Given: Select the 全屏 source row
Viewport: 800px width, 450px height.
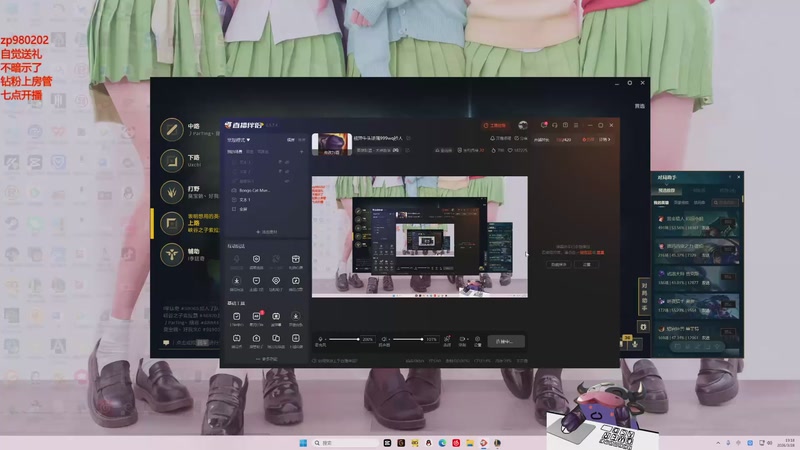Looking at the screenshot, I should pyautogui.click(x=265, y=209).
